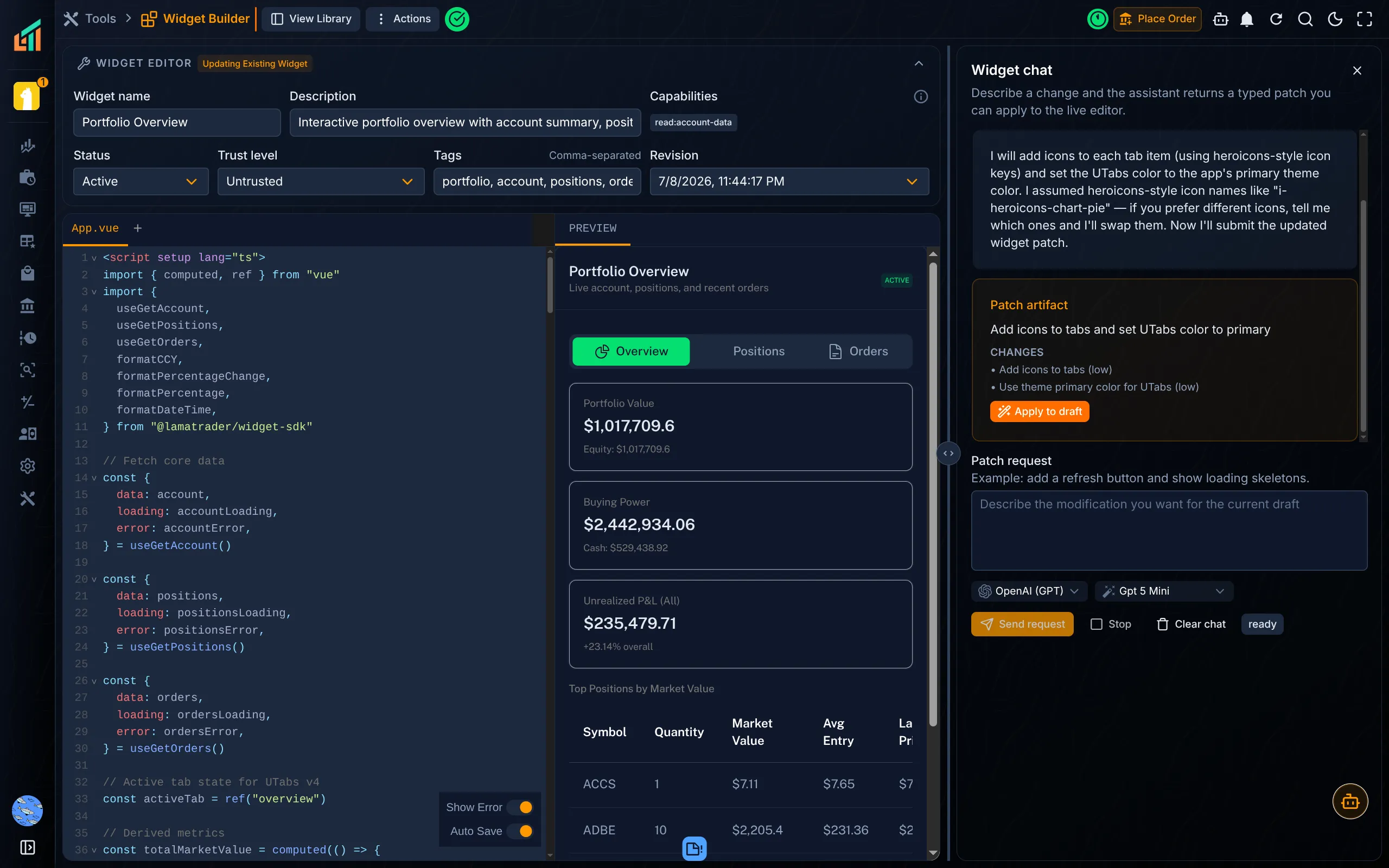Open the robot assistant icon in top bar
The height and width of the screenshot is (868, 1389).
tap(1220, 19)
